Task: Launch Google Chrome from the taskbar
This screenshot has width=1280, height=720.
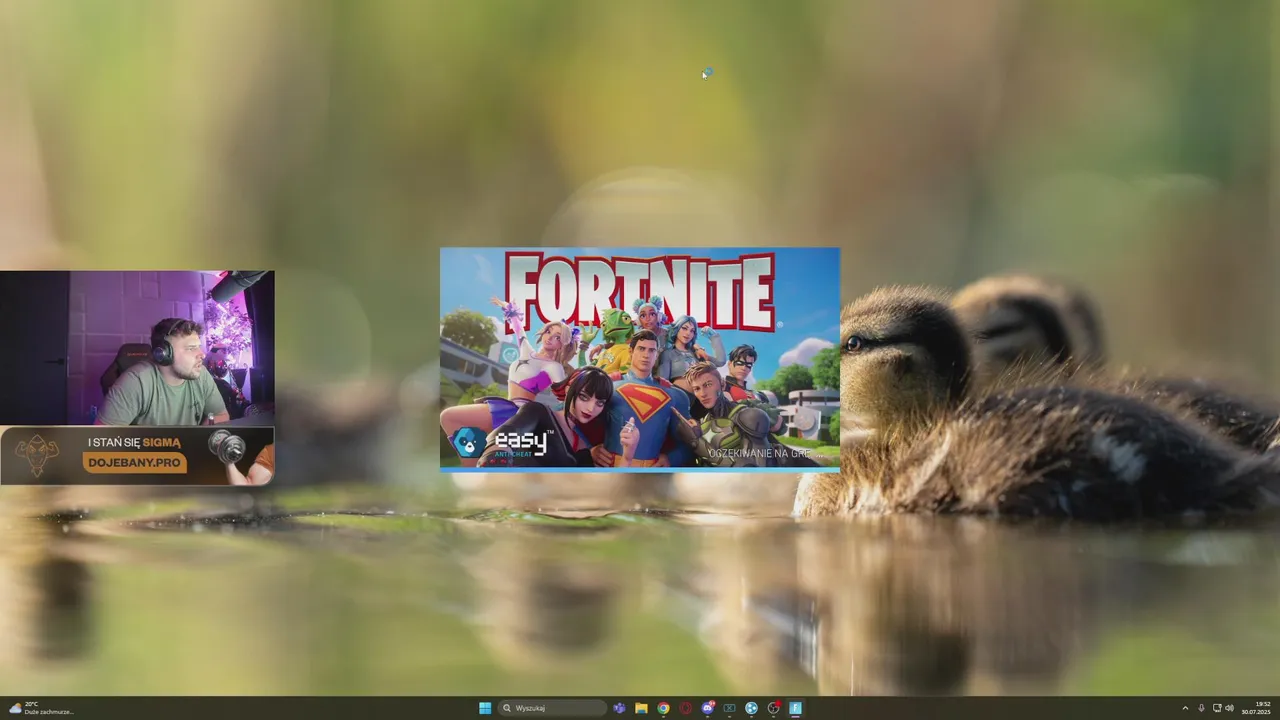Action: click(663, 708)
